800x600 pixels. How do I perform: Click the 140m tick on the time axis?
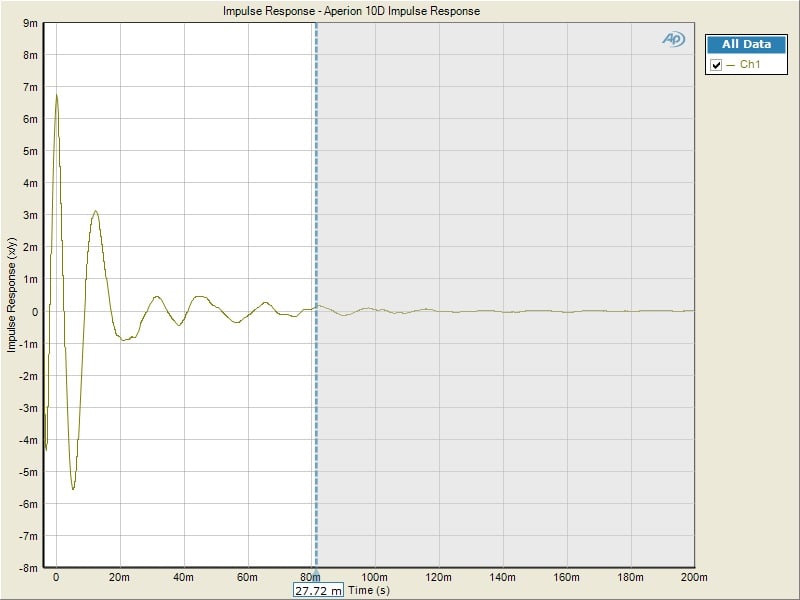[x=502, y=577]
